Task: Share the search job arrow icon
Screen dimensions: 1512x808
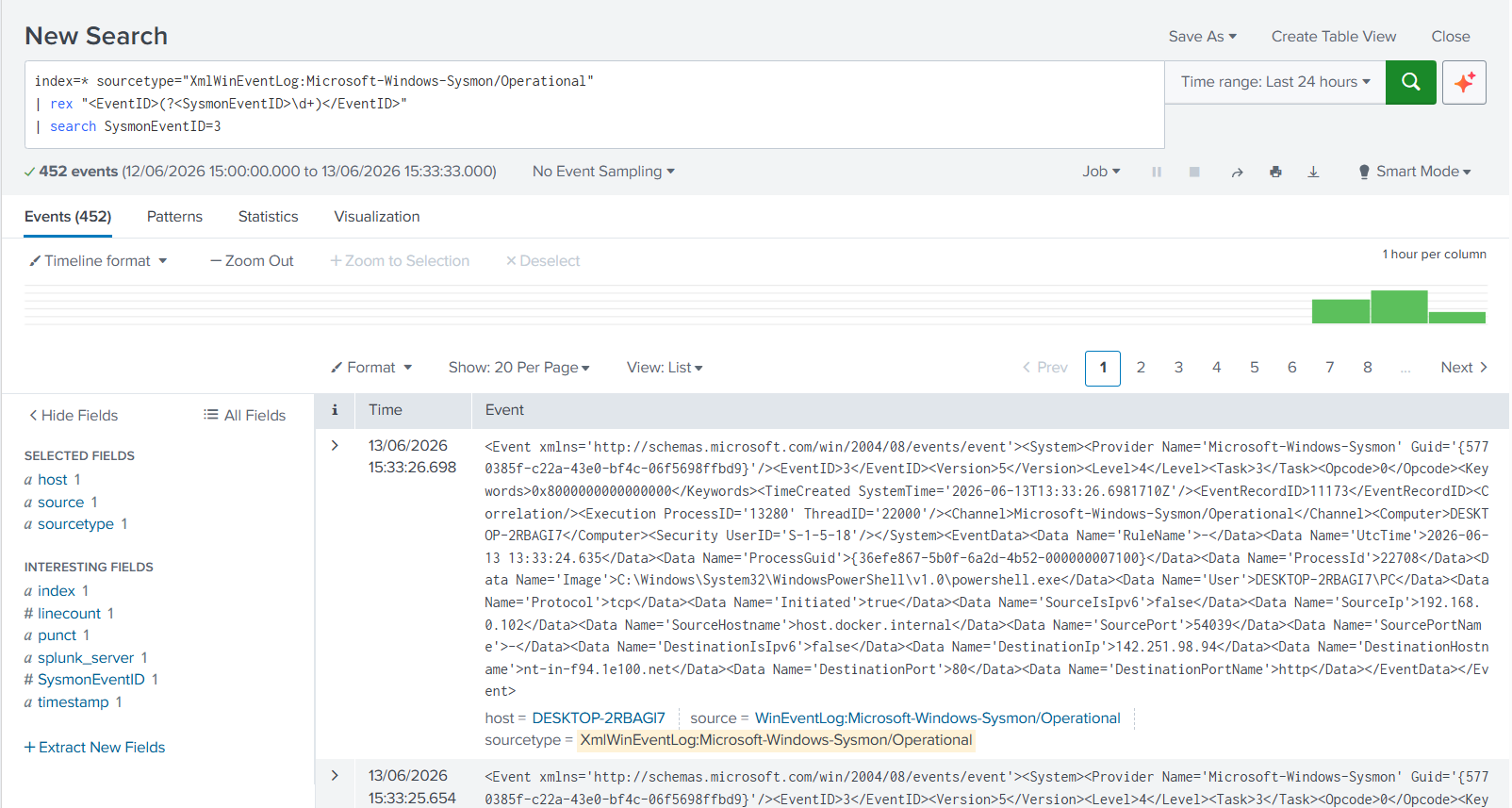Action: point(1237,172)
